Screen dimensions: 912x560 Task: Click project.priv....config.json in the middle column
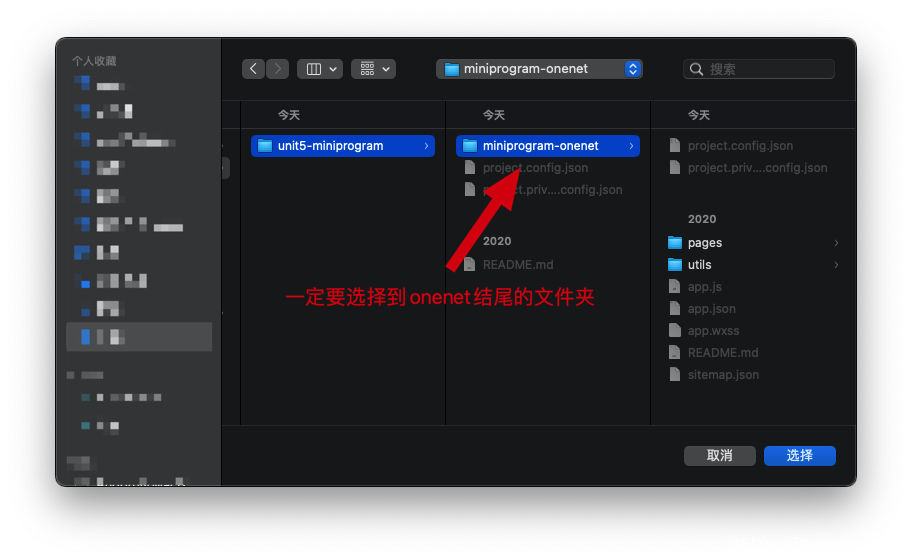click(x=553, y=190)
